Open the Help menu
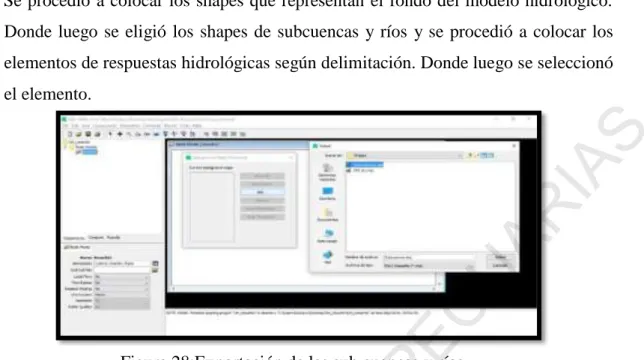The height and width of the screenshot is (360, 644). point(197,126)
